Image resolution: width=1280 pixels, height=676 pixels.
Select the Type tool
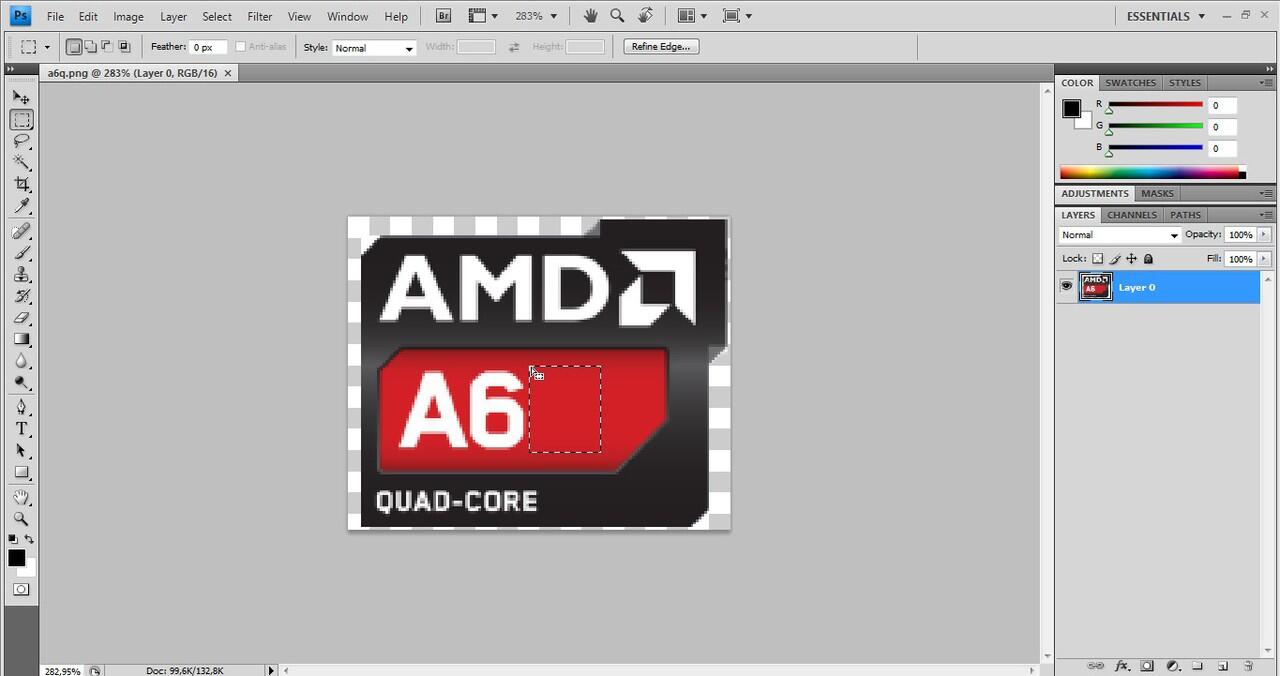pos(21,429)
